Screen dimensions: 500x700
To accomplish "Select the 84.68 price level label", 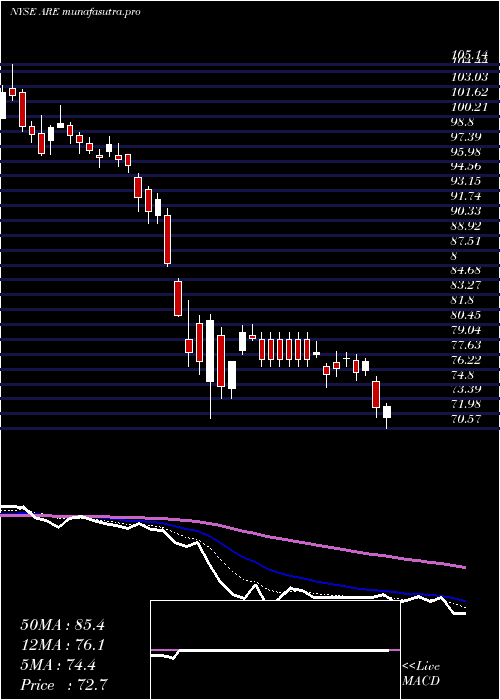I will point(466,271).
